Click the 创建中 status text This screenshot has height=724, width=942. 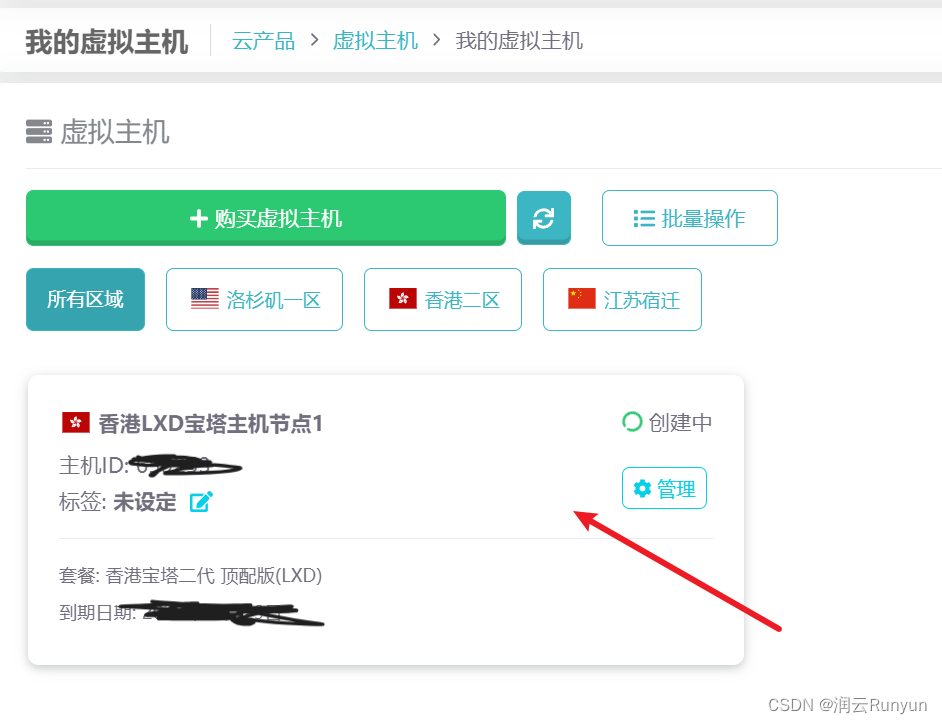pyautogui.click(x=680, y=422)
